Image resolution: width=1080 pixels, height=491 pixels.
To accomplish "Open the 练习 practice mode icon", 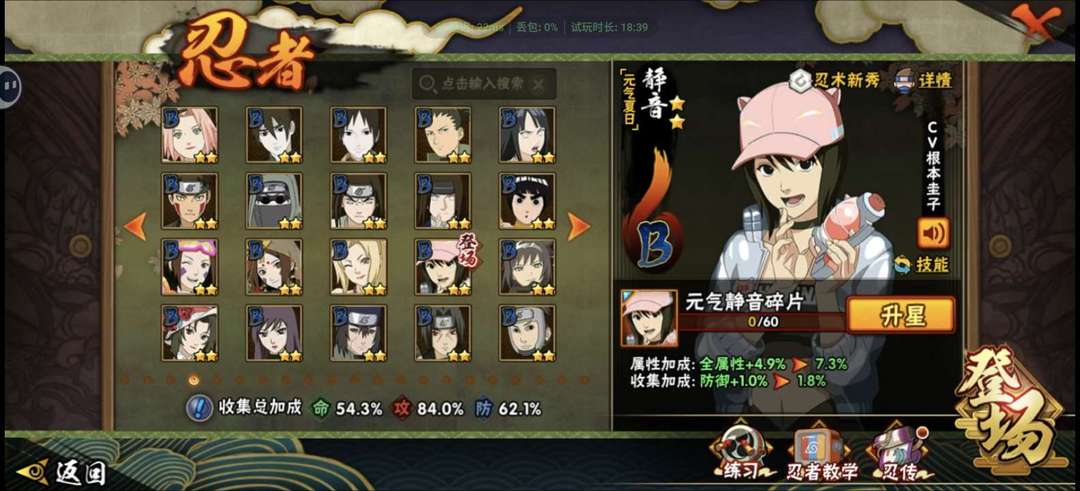I will [739, 452].
